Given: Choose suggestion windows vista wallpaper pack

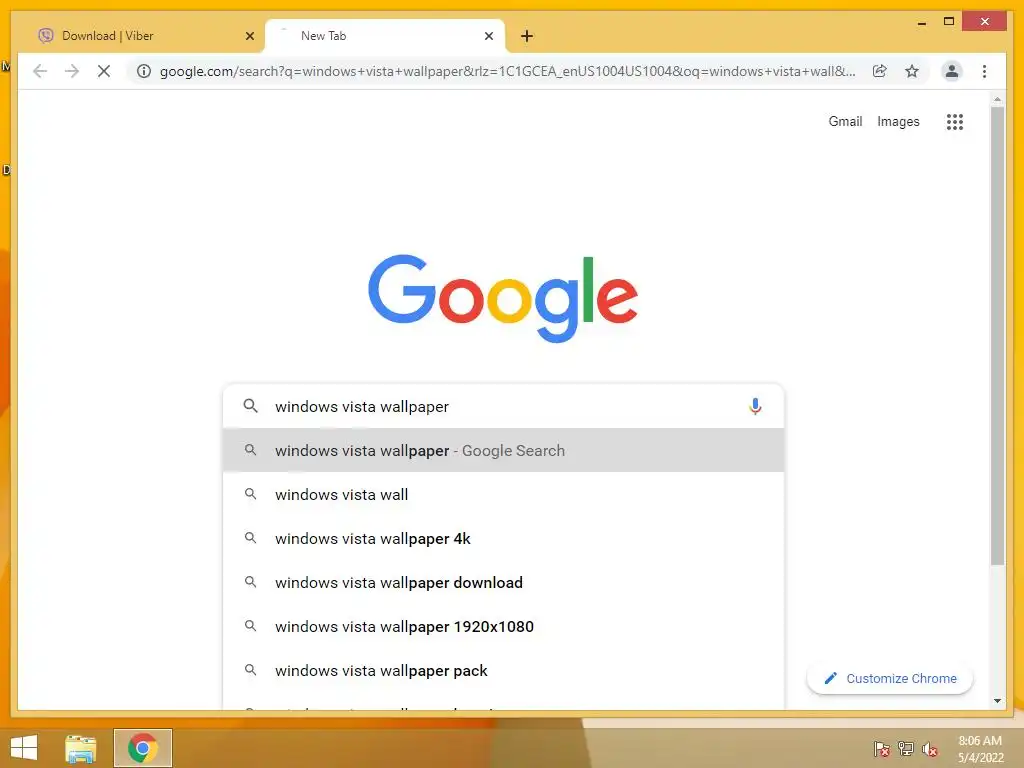Looking at the screenshot, I should click(x=504, y=670).
